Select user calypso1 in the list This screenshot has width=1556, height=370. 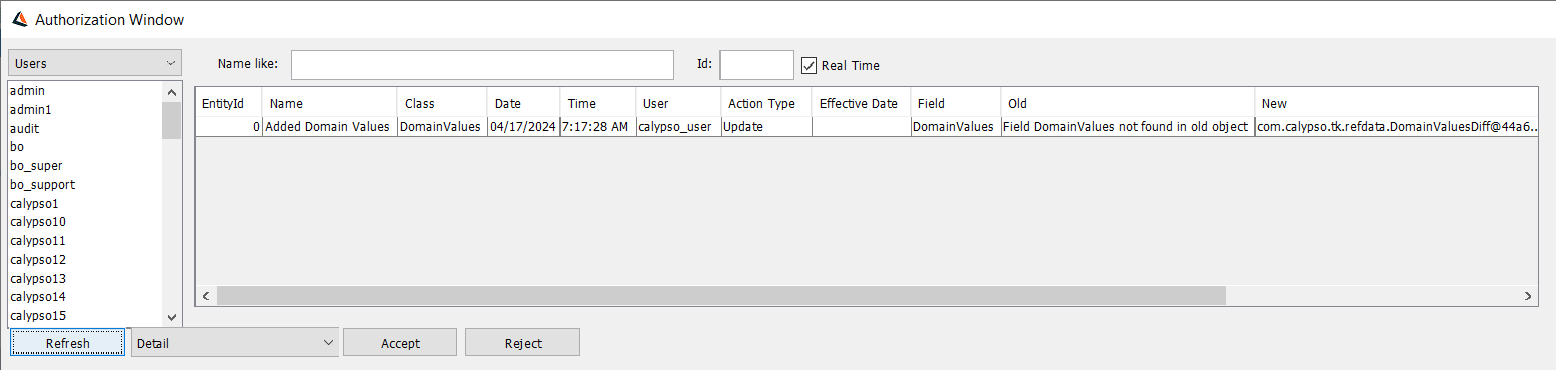point(85,203)
